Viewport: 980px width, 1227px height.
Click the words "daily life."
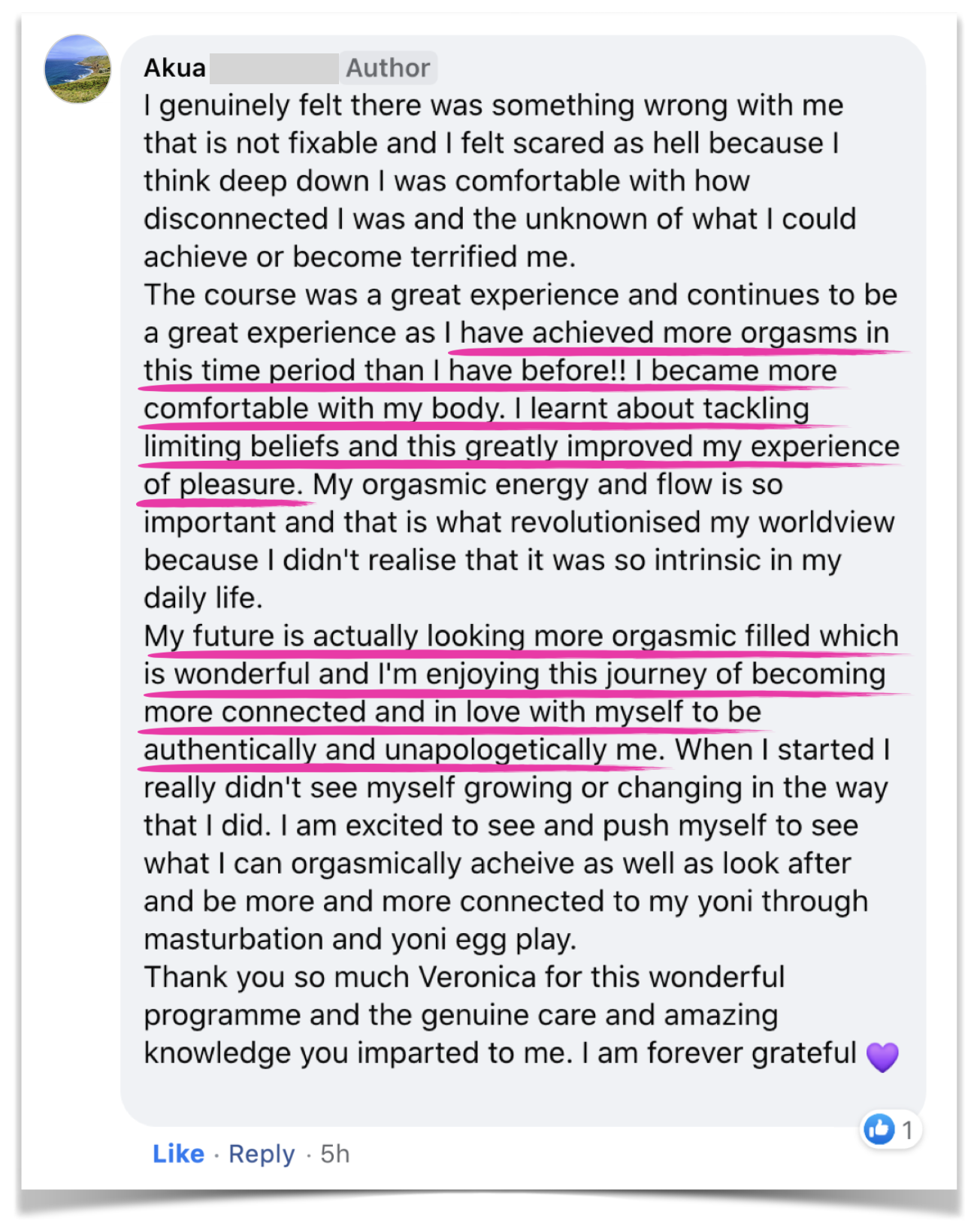point(203,598)
